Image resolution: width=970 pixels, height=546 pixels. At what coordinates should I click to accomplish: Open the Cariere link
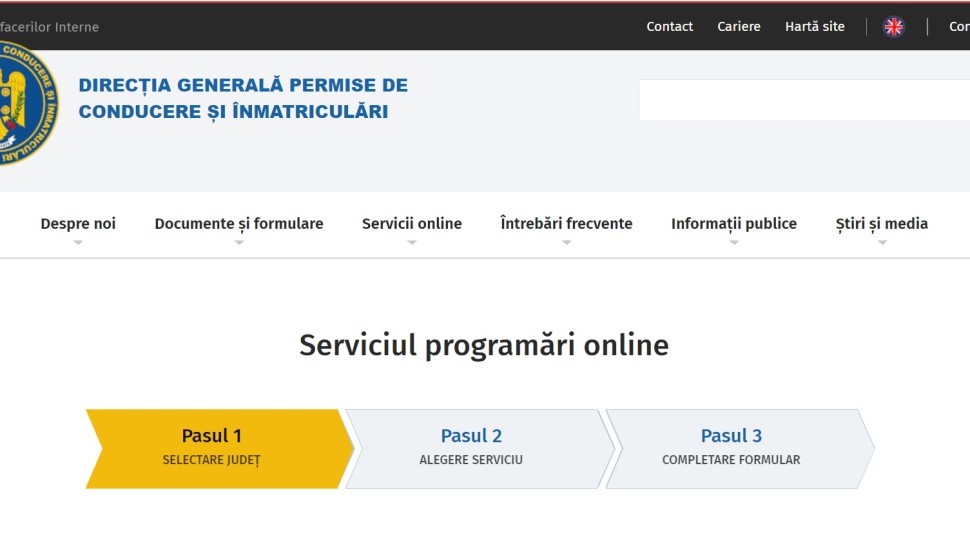click(739, 27)
